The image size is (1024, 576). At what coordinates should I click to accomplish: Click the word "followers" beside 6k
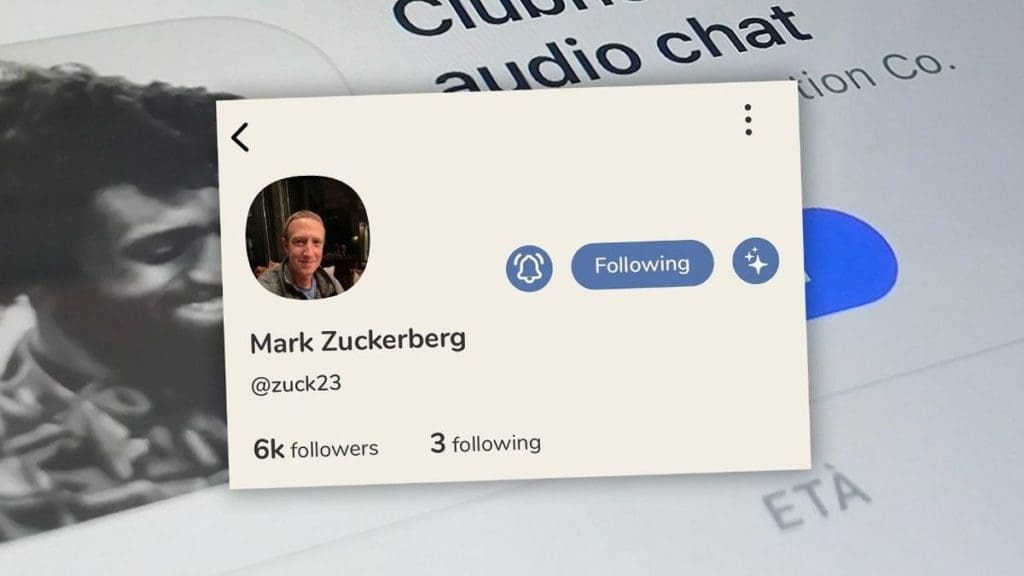(x=334, y=449)
